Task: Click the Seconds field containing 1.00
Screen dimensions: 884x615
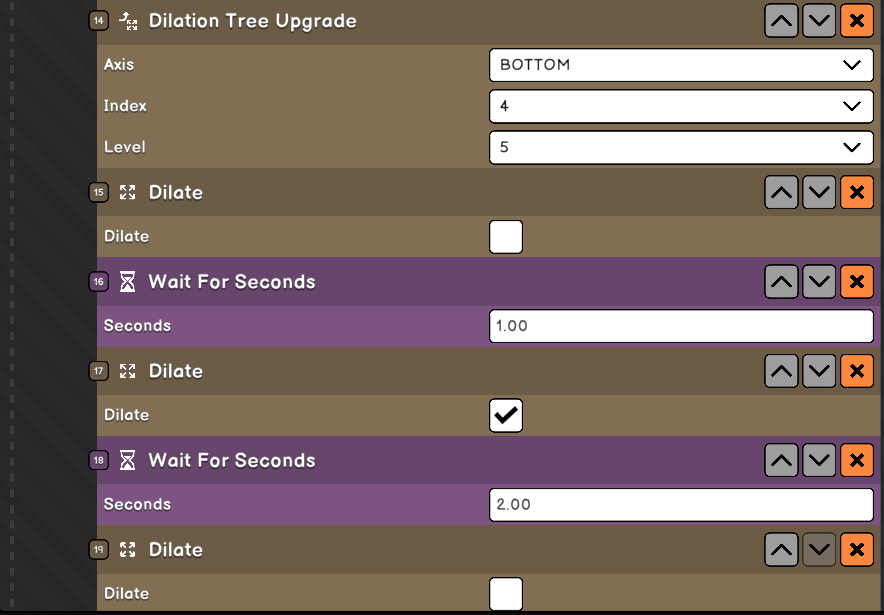Action: [x=680, y=326]
